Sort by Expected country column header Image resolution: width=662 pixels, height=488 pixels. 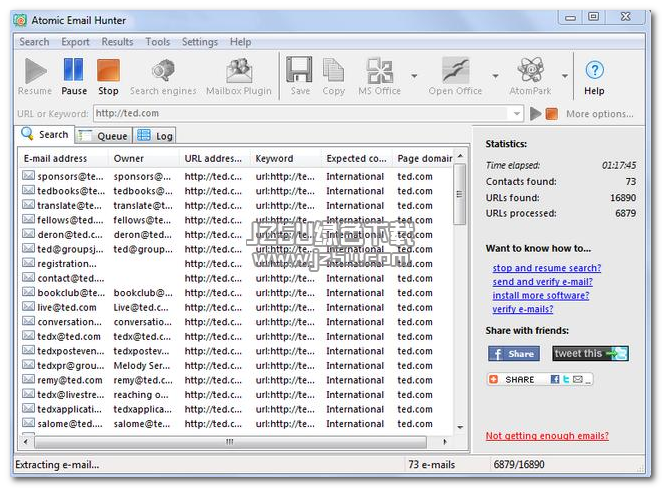point(357,159)
